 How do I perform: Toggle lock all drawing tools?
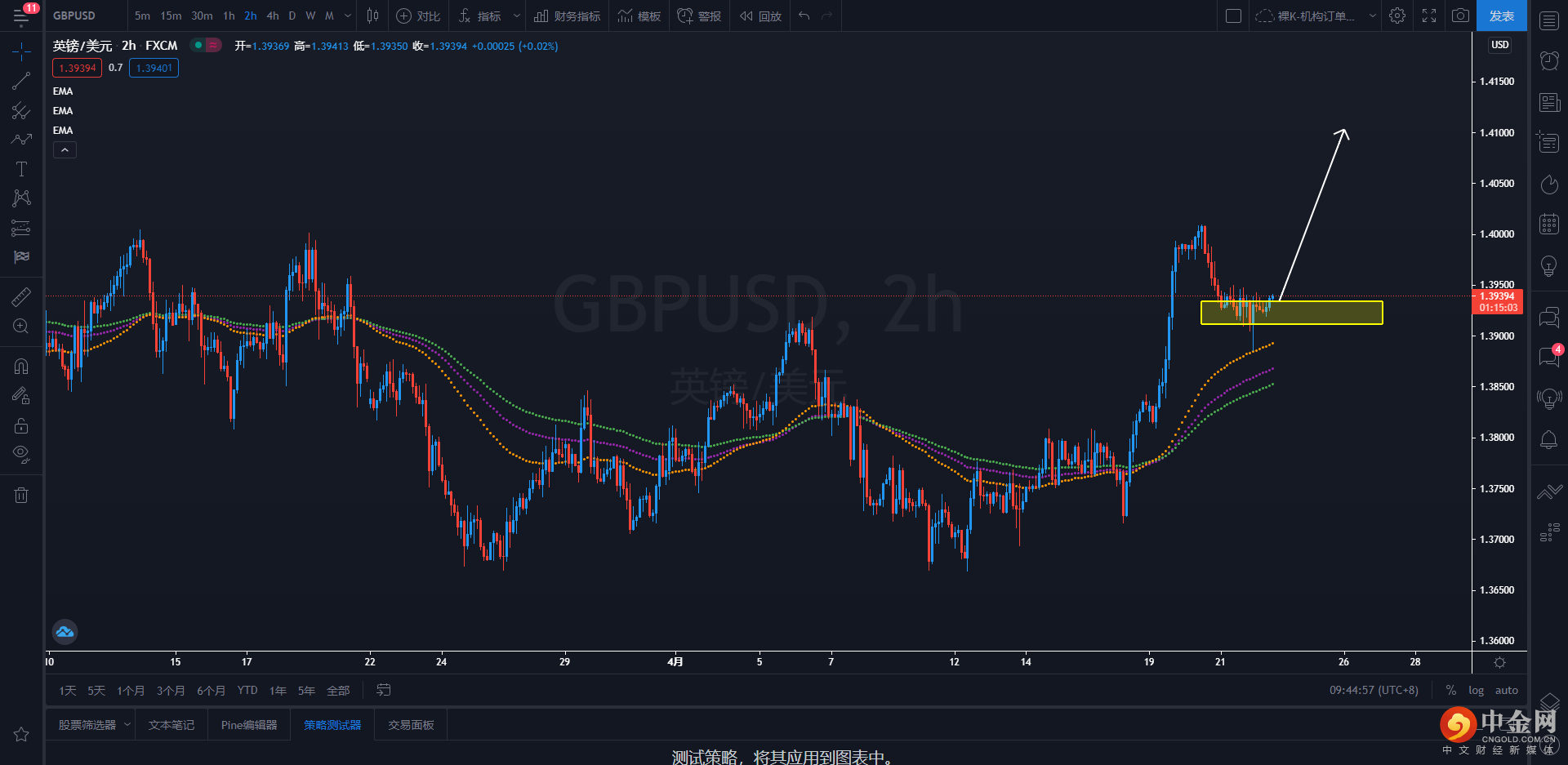click(x=21, y=425)
